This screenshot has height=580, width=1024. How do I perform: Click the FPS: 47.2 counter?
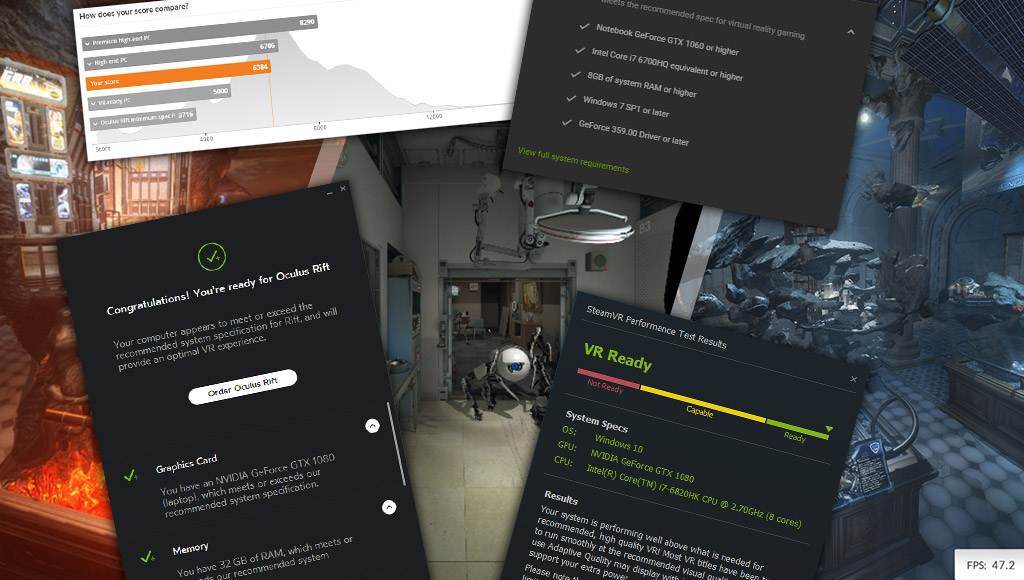991,565
